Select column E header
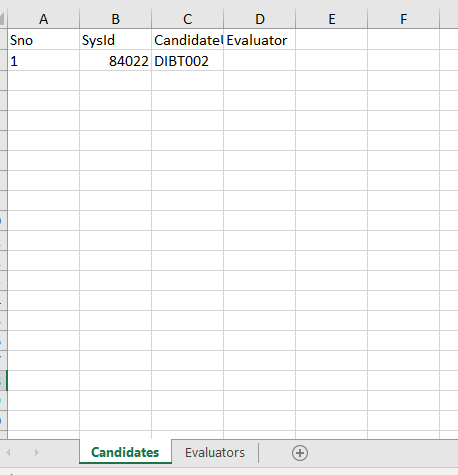458x475 pixels. (x=331, y=19)
